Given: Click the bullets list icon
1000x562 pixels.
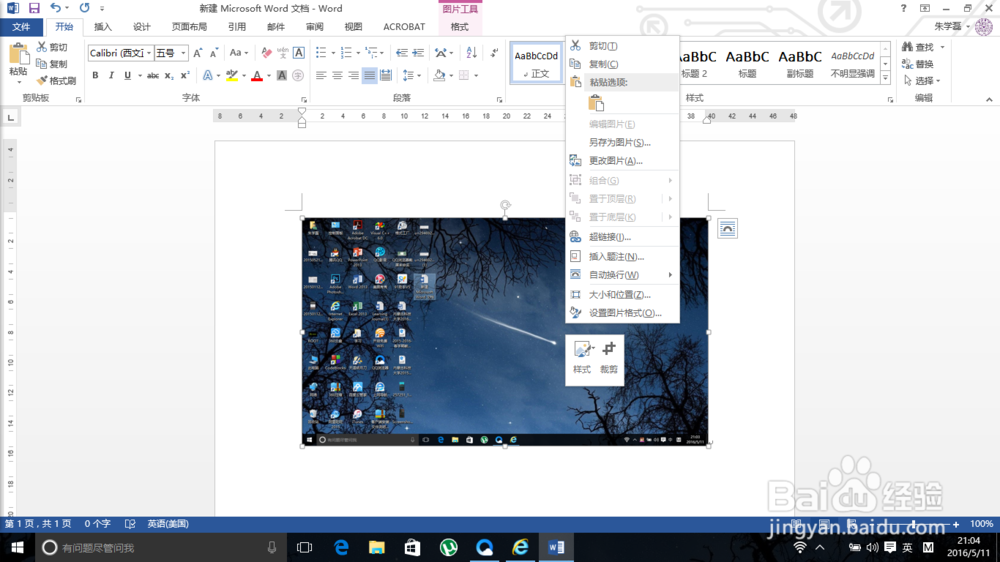Looking at the screenshot, I should 321,53.
